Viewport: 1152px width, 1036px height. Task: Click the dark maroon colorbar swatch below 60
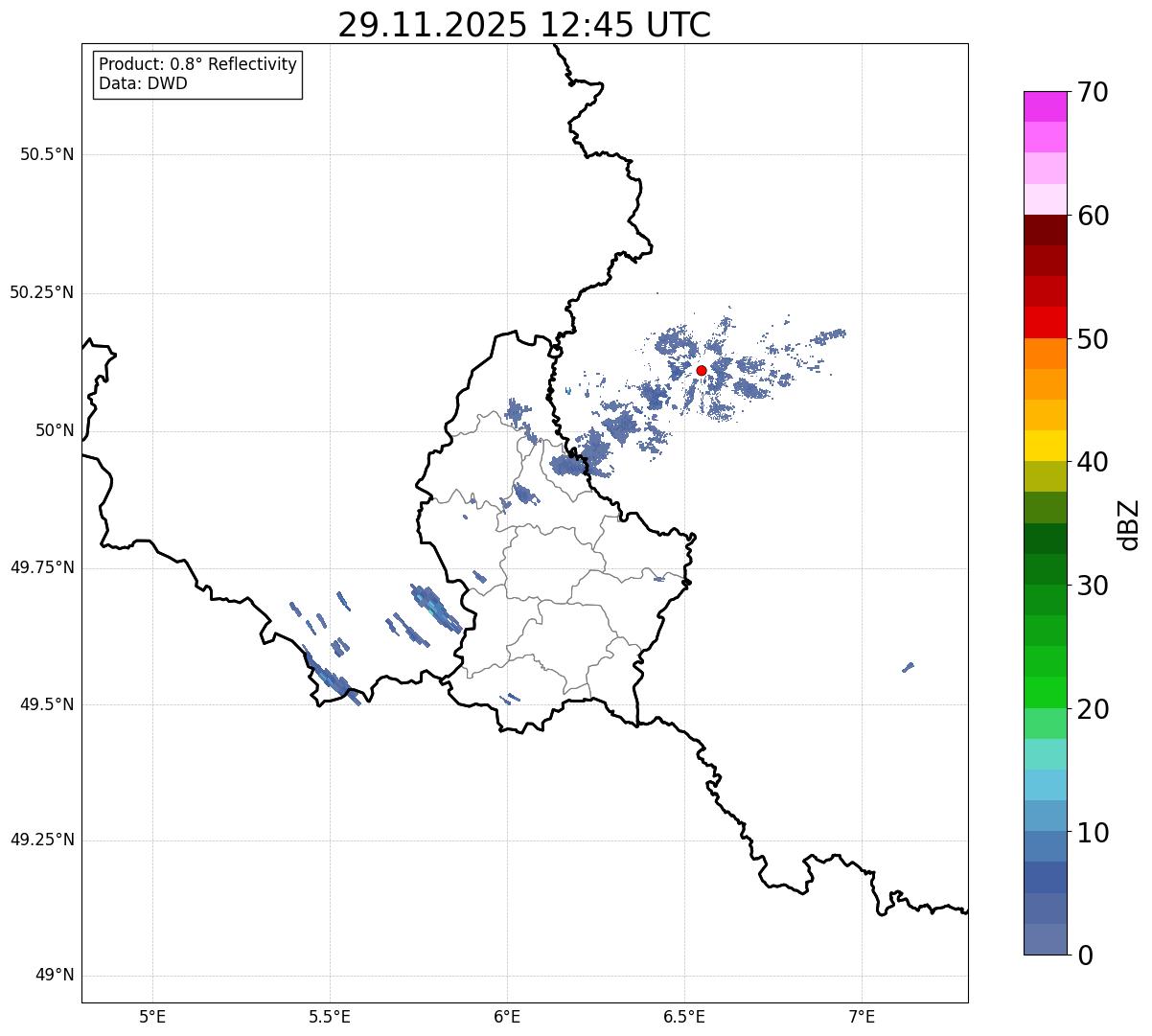coord(1045,230)
